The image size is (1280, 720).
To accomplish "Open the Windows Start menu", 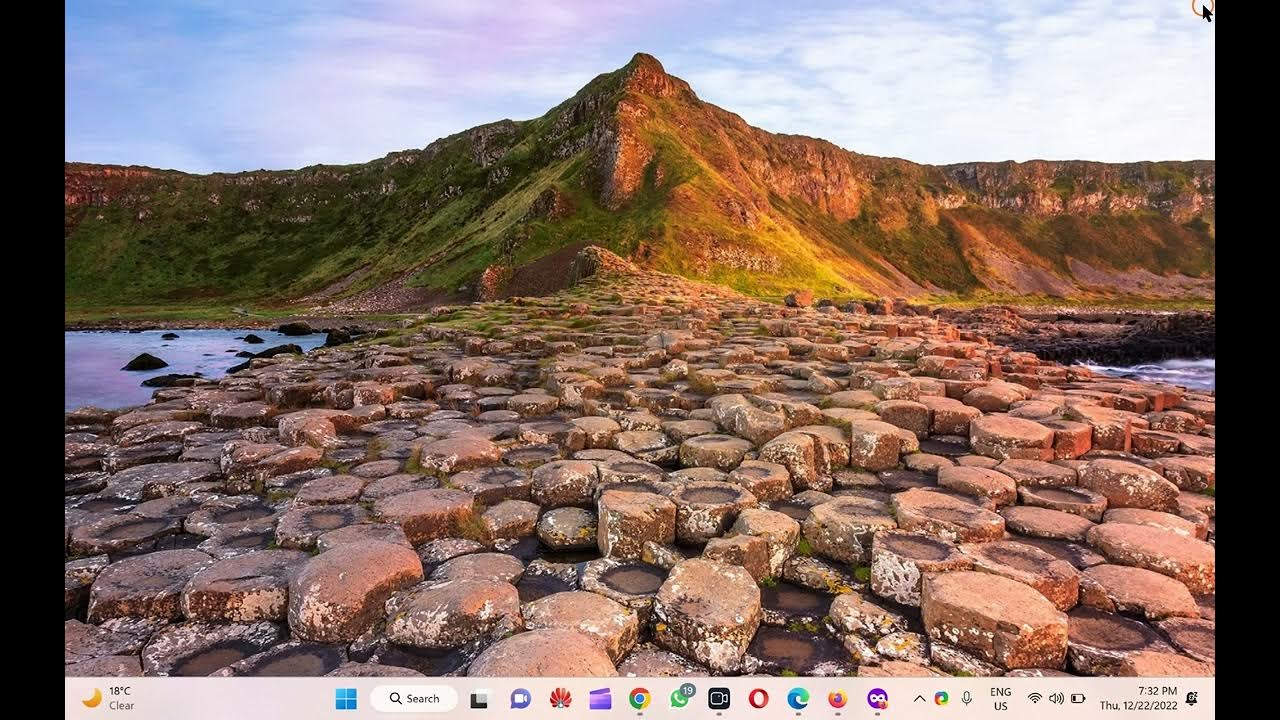I will [346, 699].
